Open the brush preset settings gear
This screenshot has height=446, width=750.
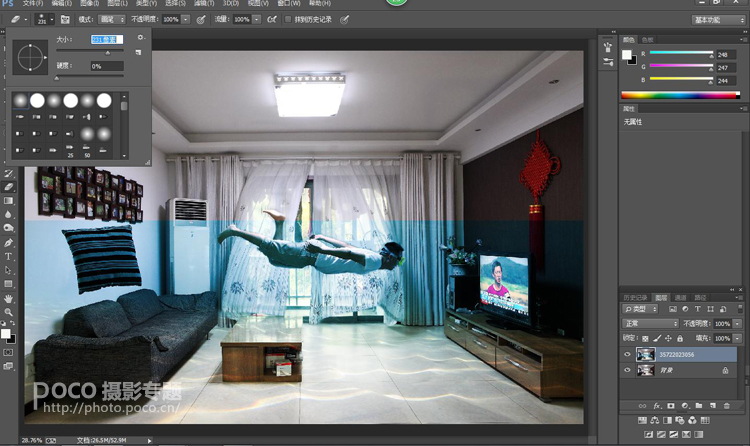pyautogui.click(x=140, y=38)
